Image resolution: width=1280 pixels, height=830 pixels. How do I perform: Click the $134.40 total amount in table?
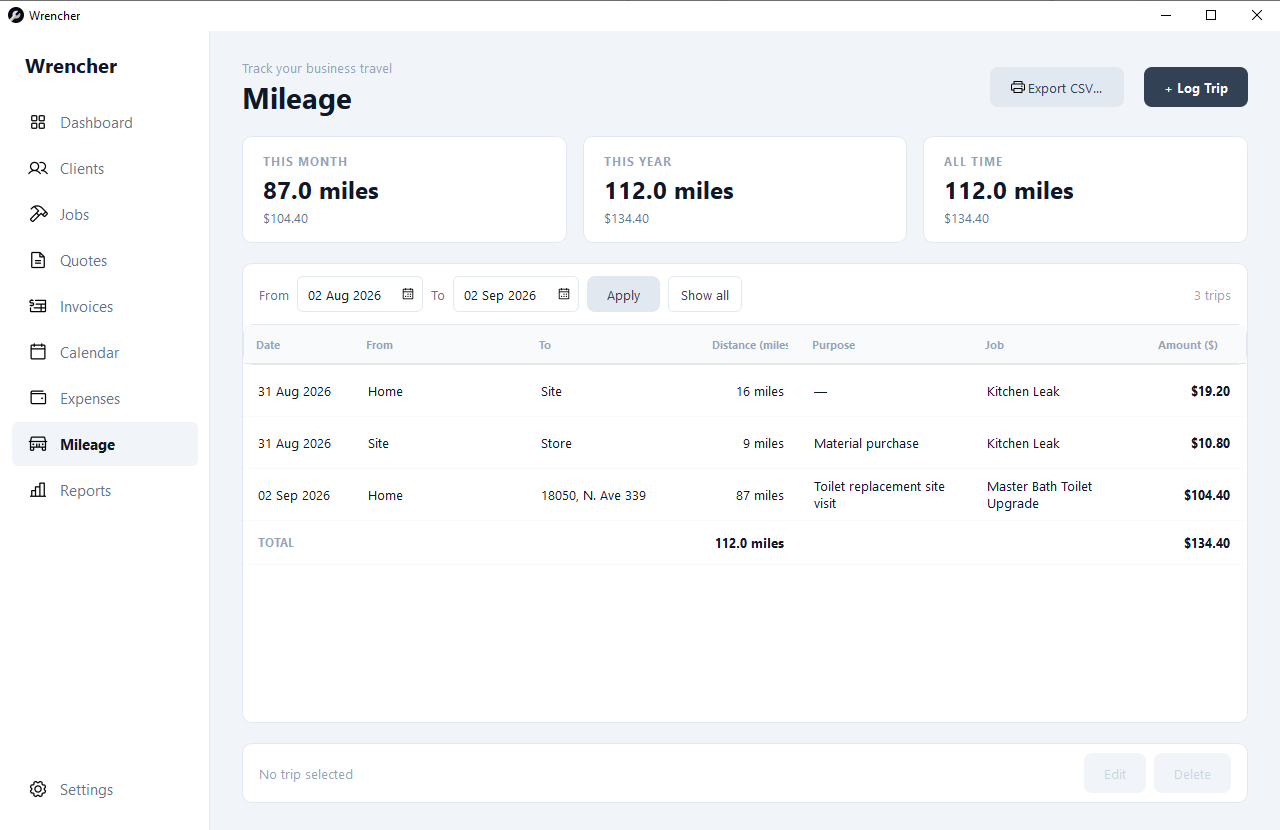1207,543
